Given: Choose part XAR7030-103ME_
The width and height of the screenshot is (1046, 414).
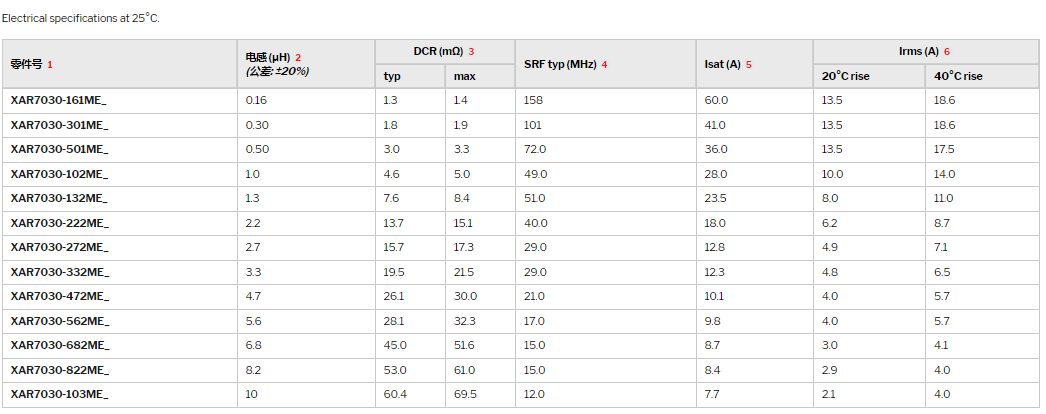Looking at the screenshot, I should coord(59,394).
